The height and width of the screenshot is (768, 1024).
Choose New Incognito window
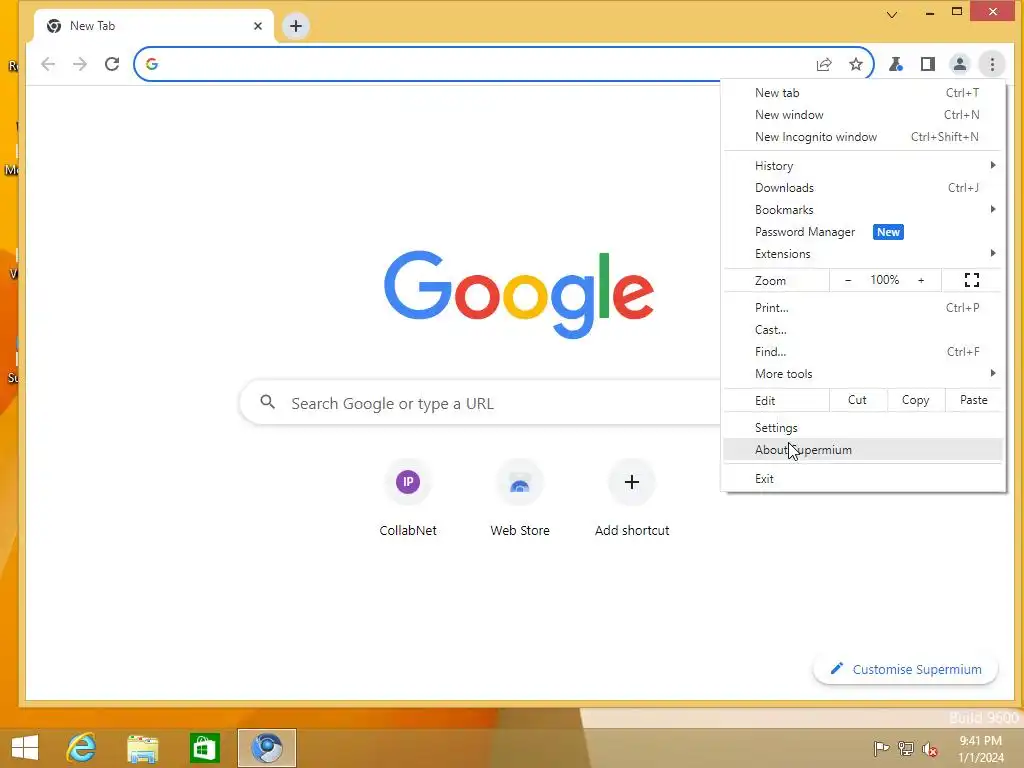click(x=863, y=137)
